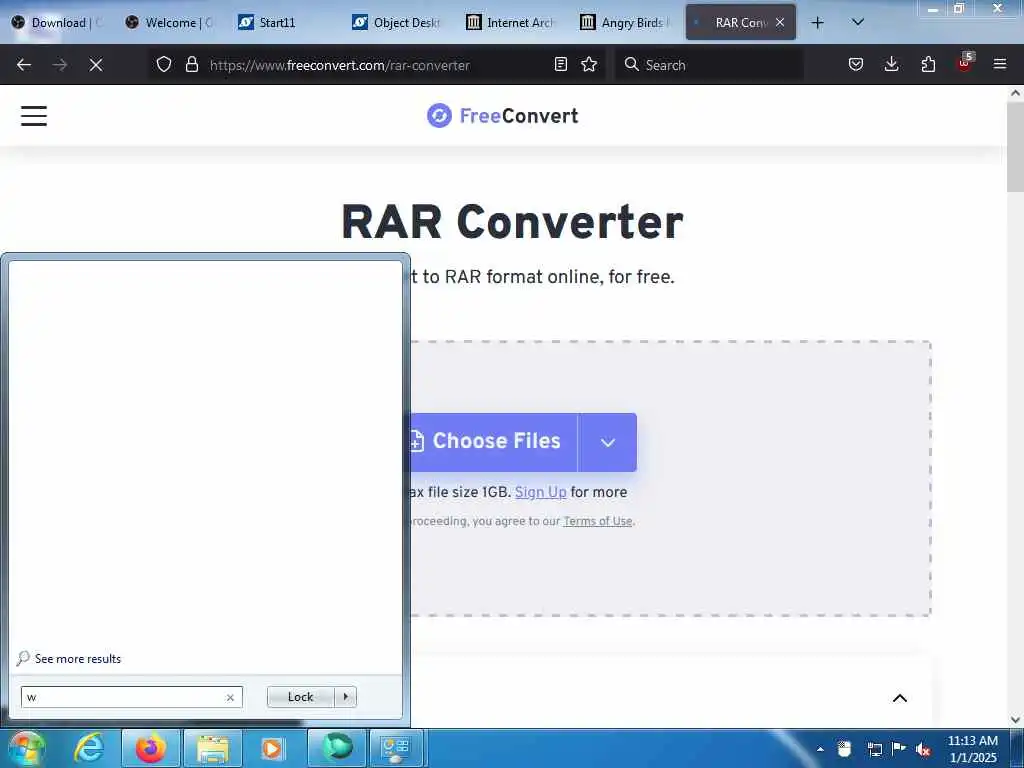Image resolution: width=1024 pixels, height=768 pixels.
Task: Open the clock showing 11:13 AM
Action: (972, 749)
